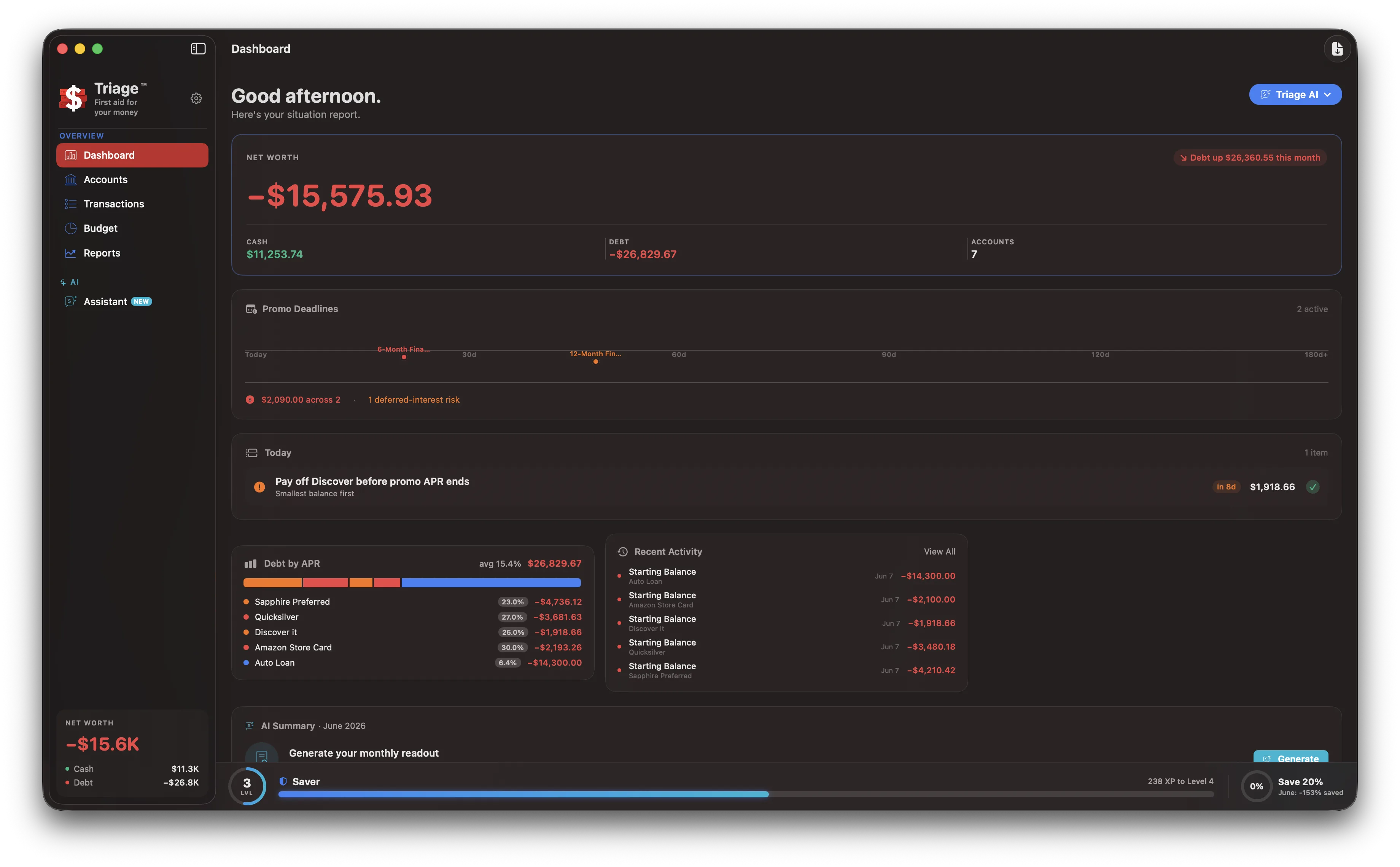Image resolution: width=1400 pixels, height=867 pixels.
Task: Click the Today list icon
Action: pos(251,453)
